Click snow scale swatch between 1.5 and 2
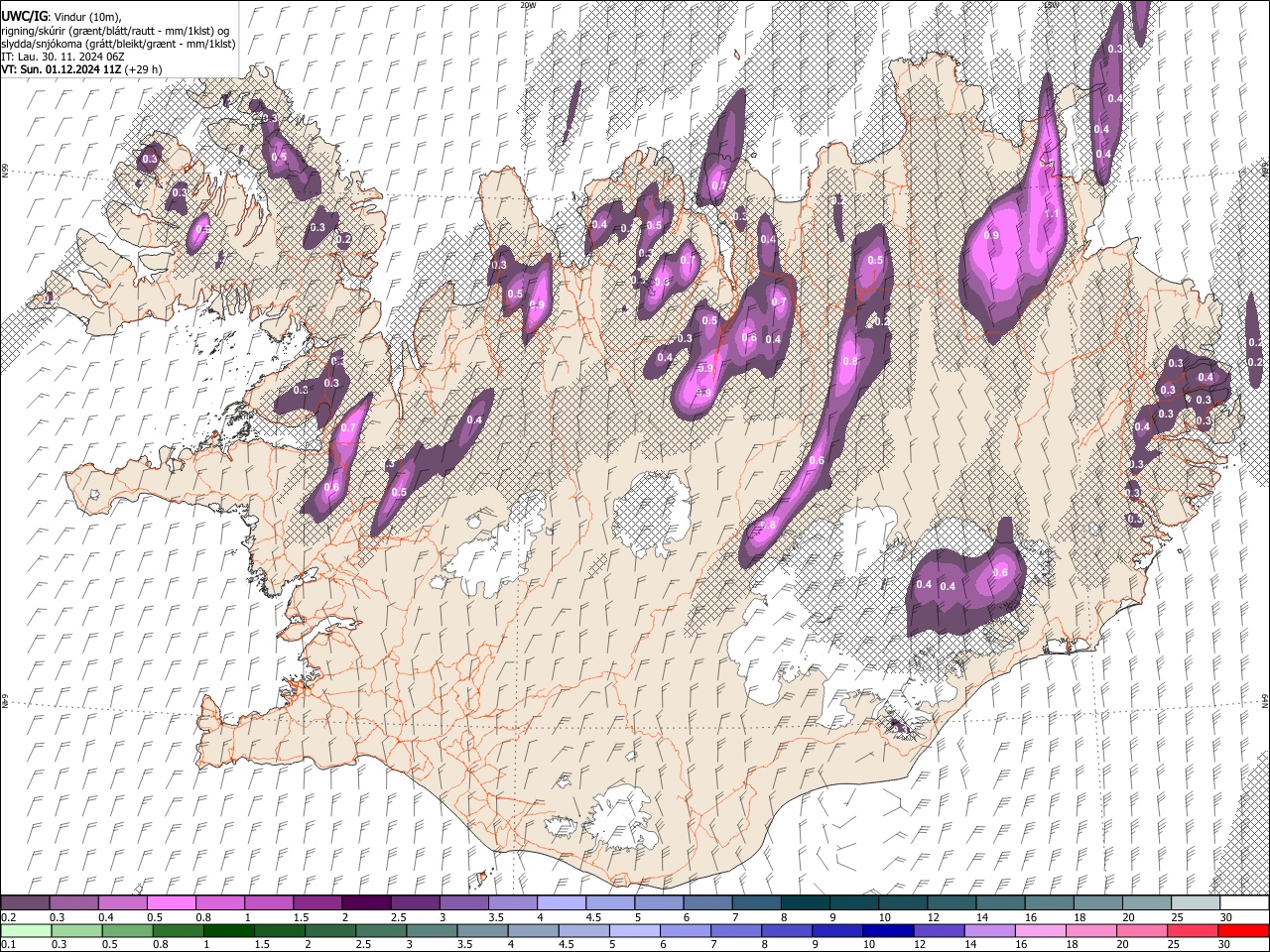This screenshot has height=952, width=1270. pos(317,903)
